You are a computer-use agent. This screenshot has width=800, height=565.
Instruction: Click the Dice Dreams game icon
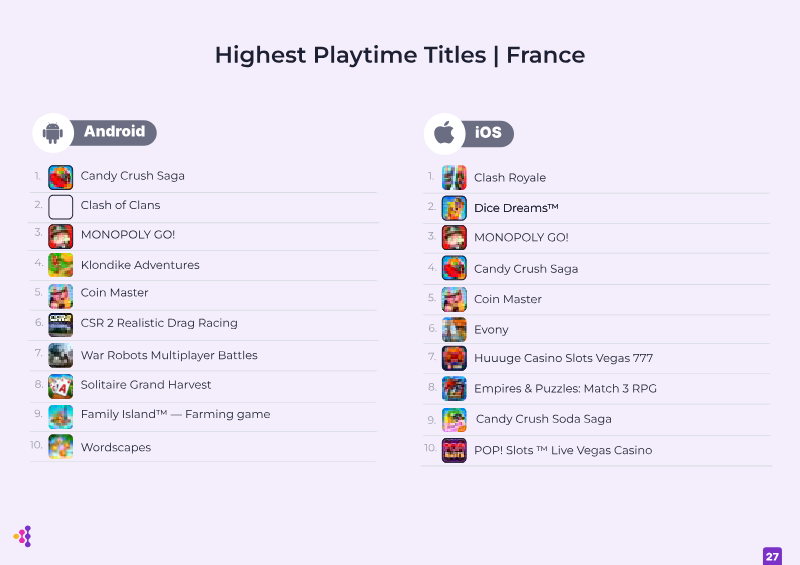point(454,208)
